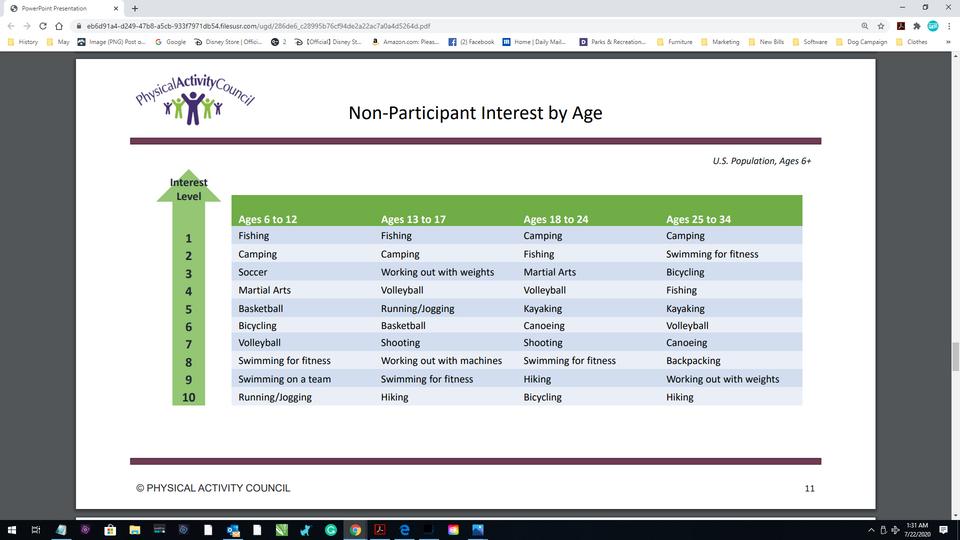Open the Windows Start menu
Viewport: 960px width, 540px height.
(x=12, y=530)
